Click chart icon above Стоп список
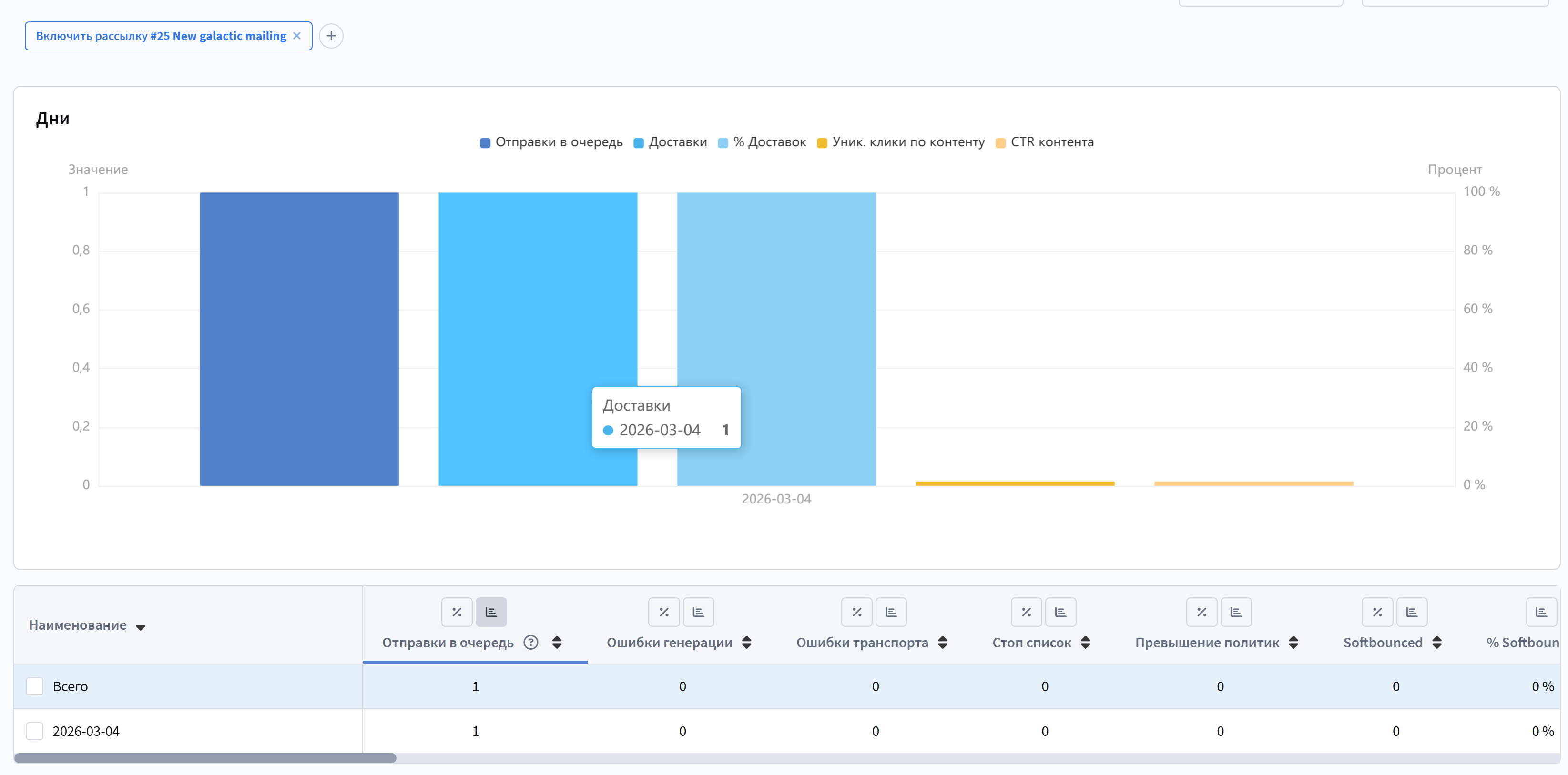Screen dimensions: 1568x775 1060,612
